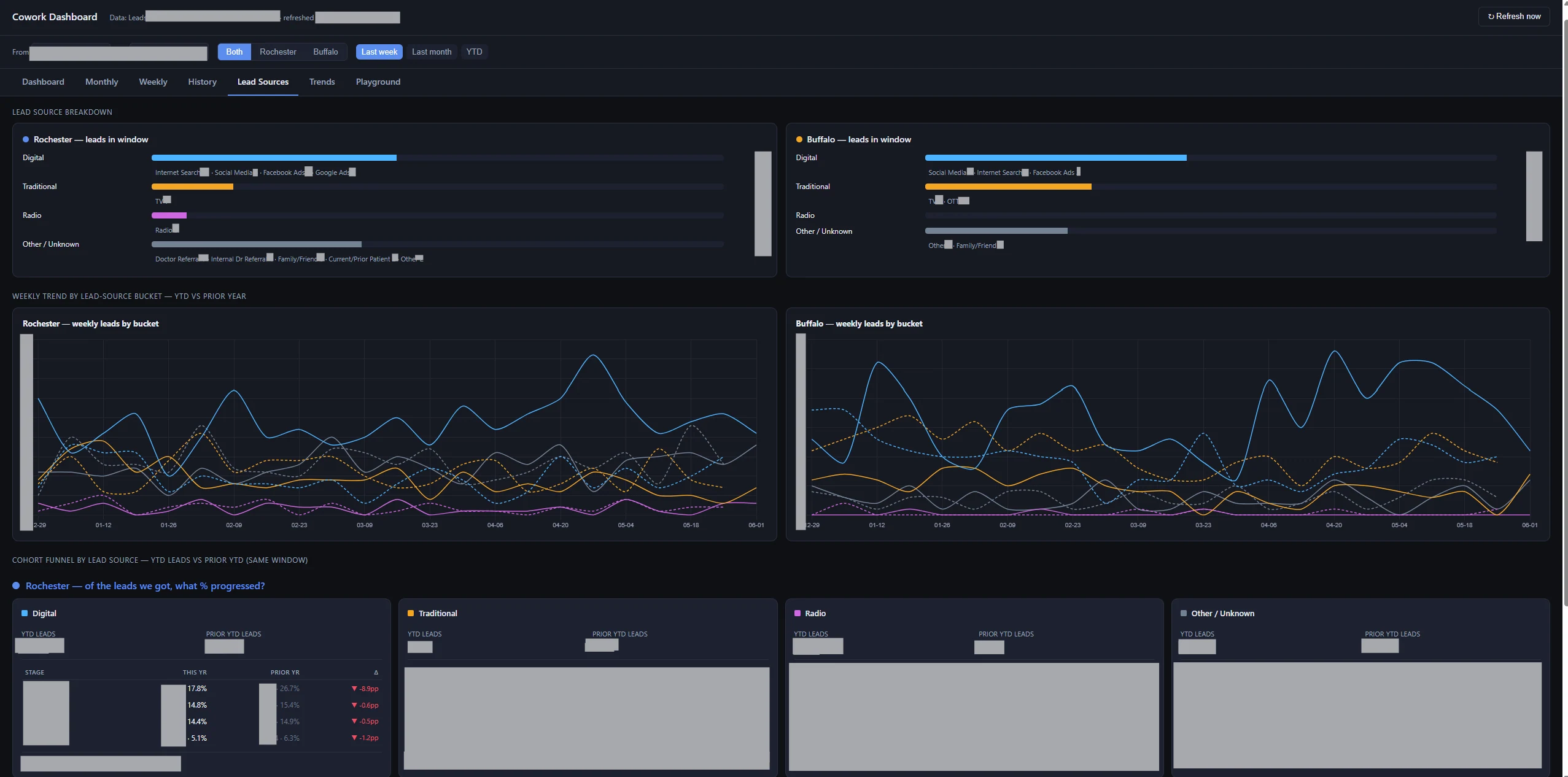Viewport: 1568px width, 777px height.
Task: Choose the Last month range
Action: coord(432,52)
